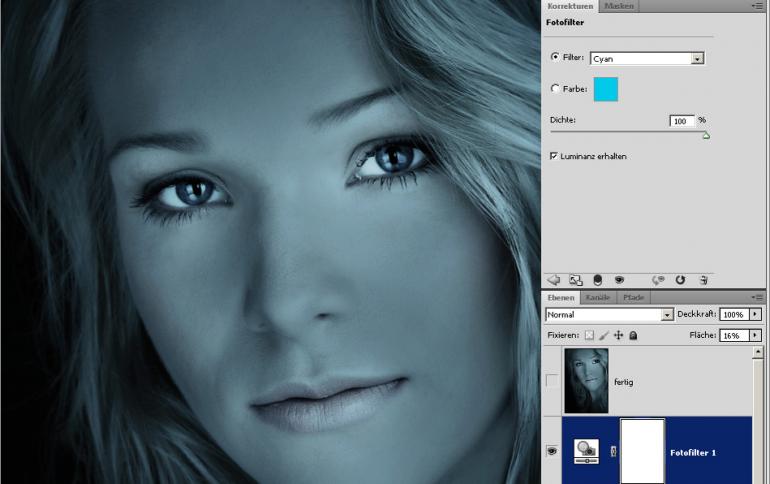Show the fertig layer via its visibility box
Screen dimensions: 770x484
[552, 380]
